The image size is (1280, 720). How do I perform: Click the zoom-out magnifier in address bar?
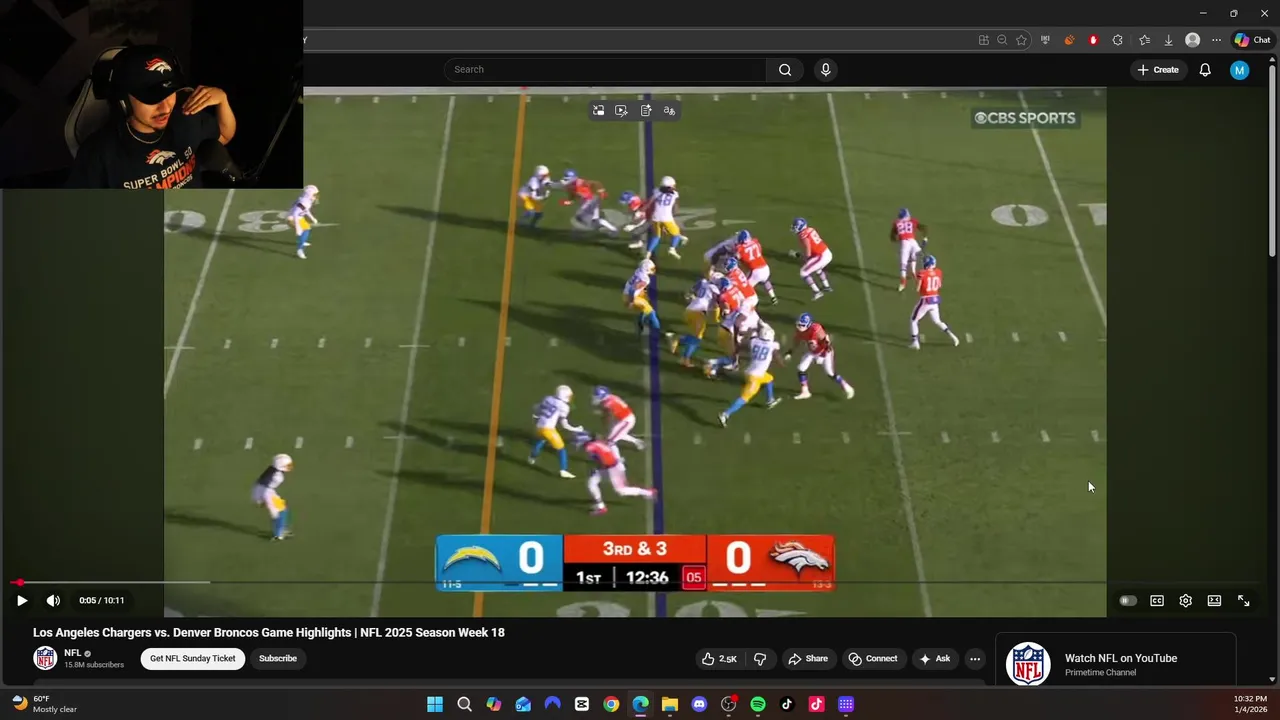point(1002,40)
